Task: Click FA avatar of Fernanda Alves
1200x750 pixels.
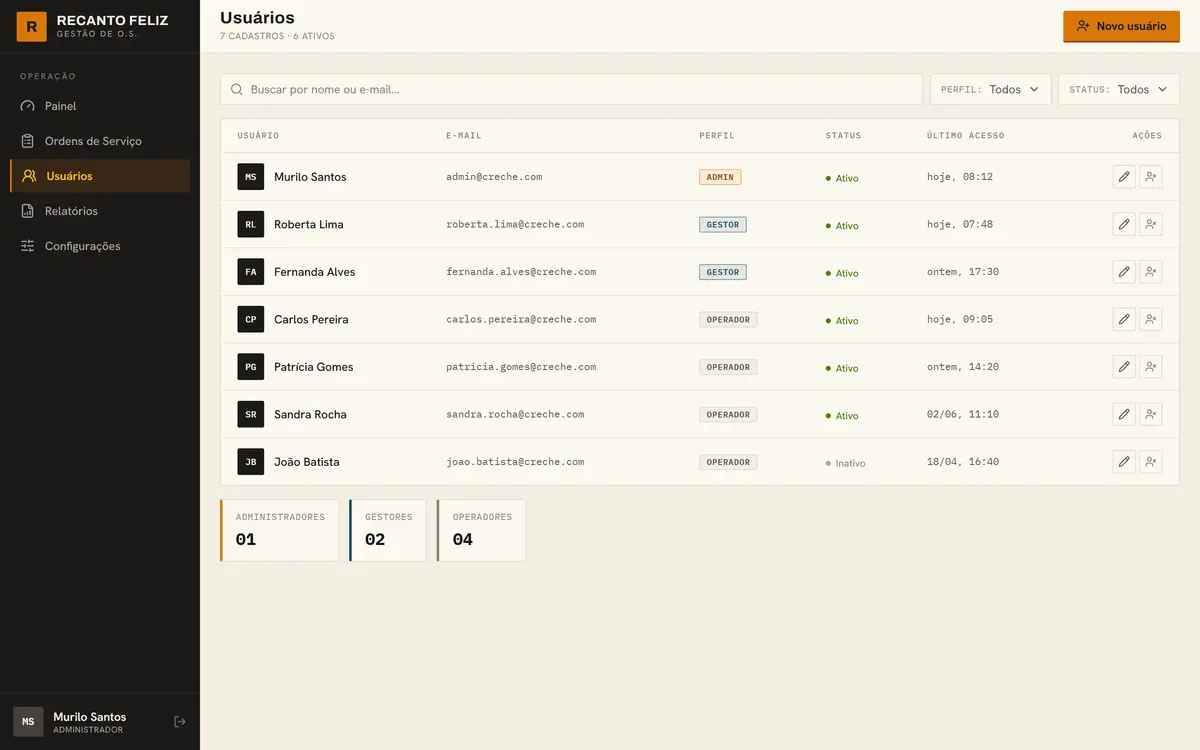Action: pyautogui.click(x=251, y=272)
